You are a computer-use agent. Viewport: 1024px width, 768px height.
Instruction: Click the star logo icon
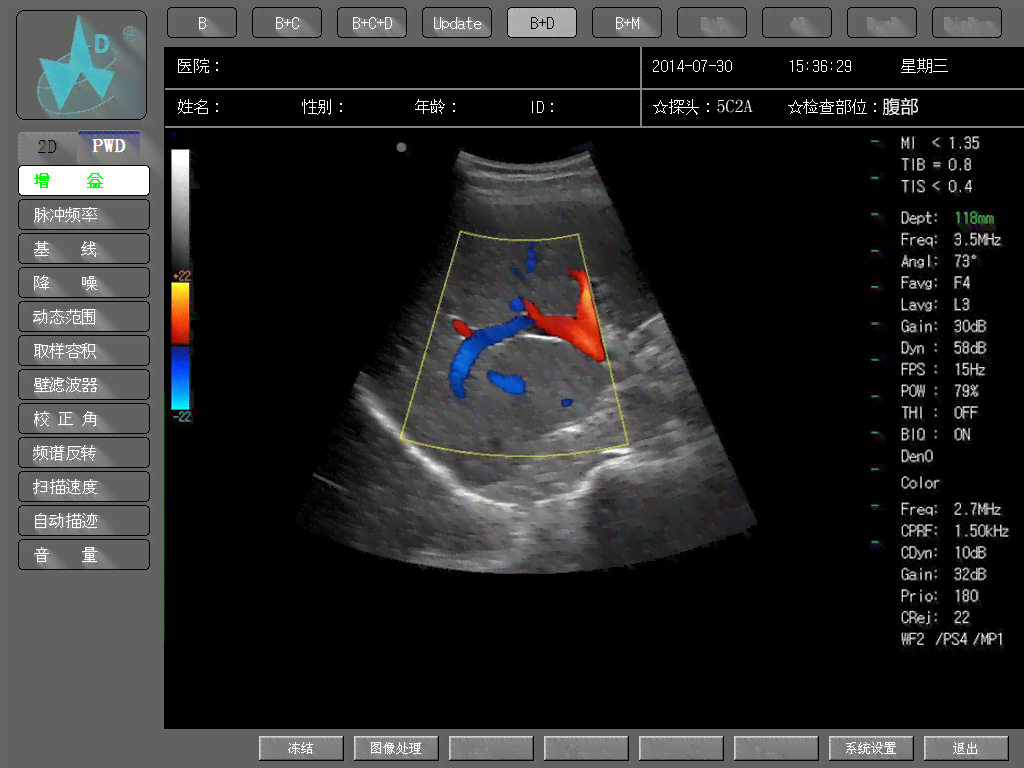82,65
